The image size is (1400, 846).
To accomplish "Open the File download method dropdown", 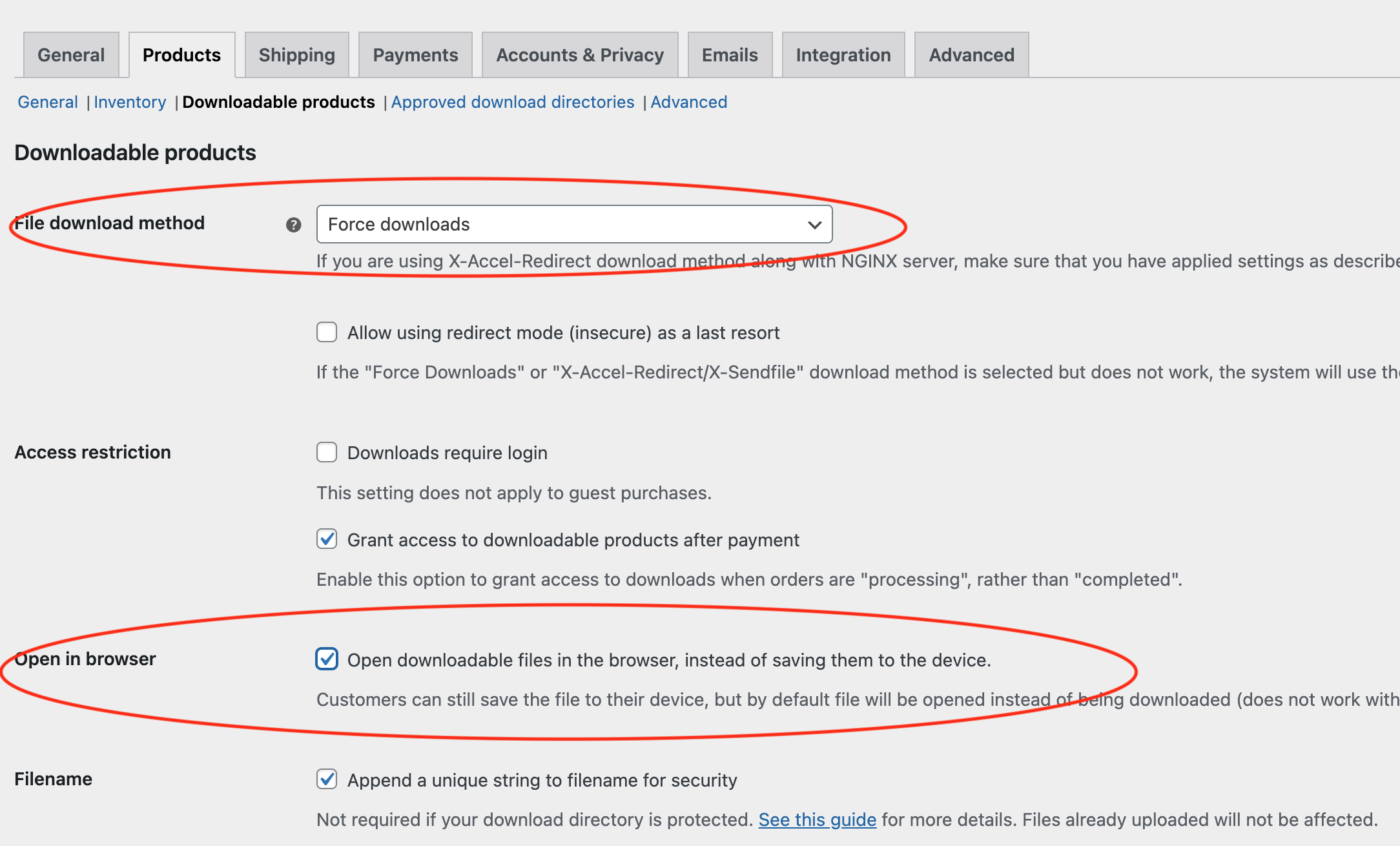I will click(x=573, y=224).
